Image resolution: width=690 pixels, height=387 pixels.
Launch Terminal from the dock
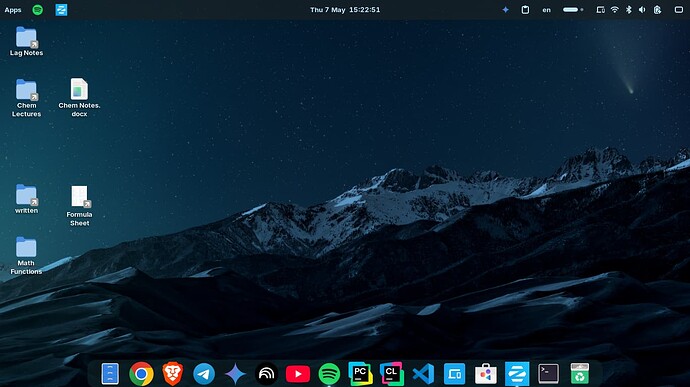point(548,374)
